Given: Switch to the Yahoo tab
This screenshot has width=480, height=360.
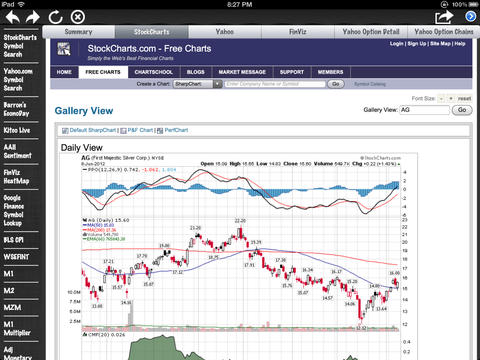Looking at the screenshot, I should tap(225, 32).
